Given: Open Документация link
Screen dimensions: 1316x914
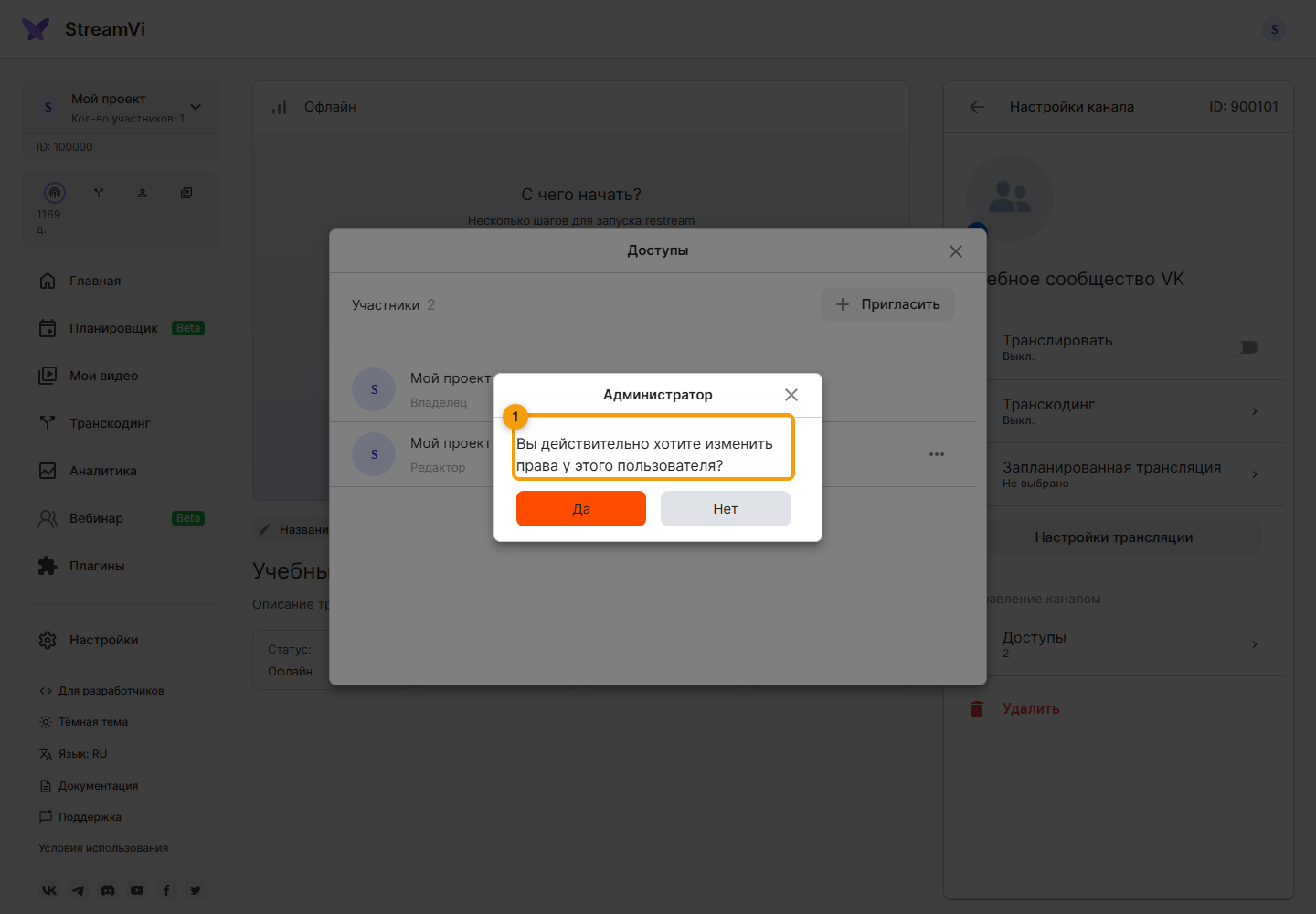Looking at the screenshot, I should click(x=89, y=786).
